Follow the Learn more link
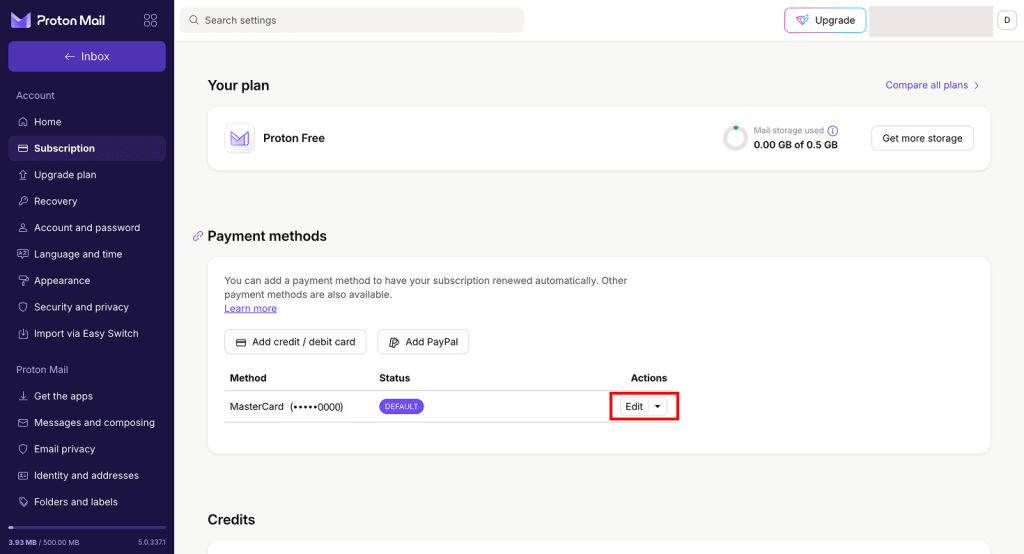The width and height of the screenshot is (1024, 554). (x=250, y=309)
